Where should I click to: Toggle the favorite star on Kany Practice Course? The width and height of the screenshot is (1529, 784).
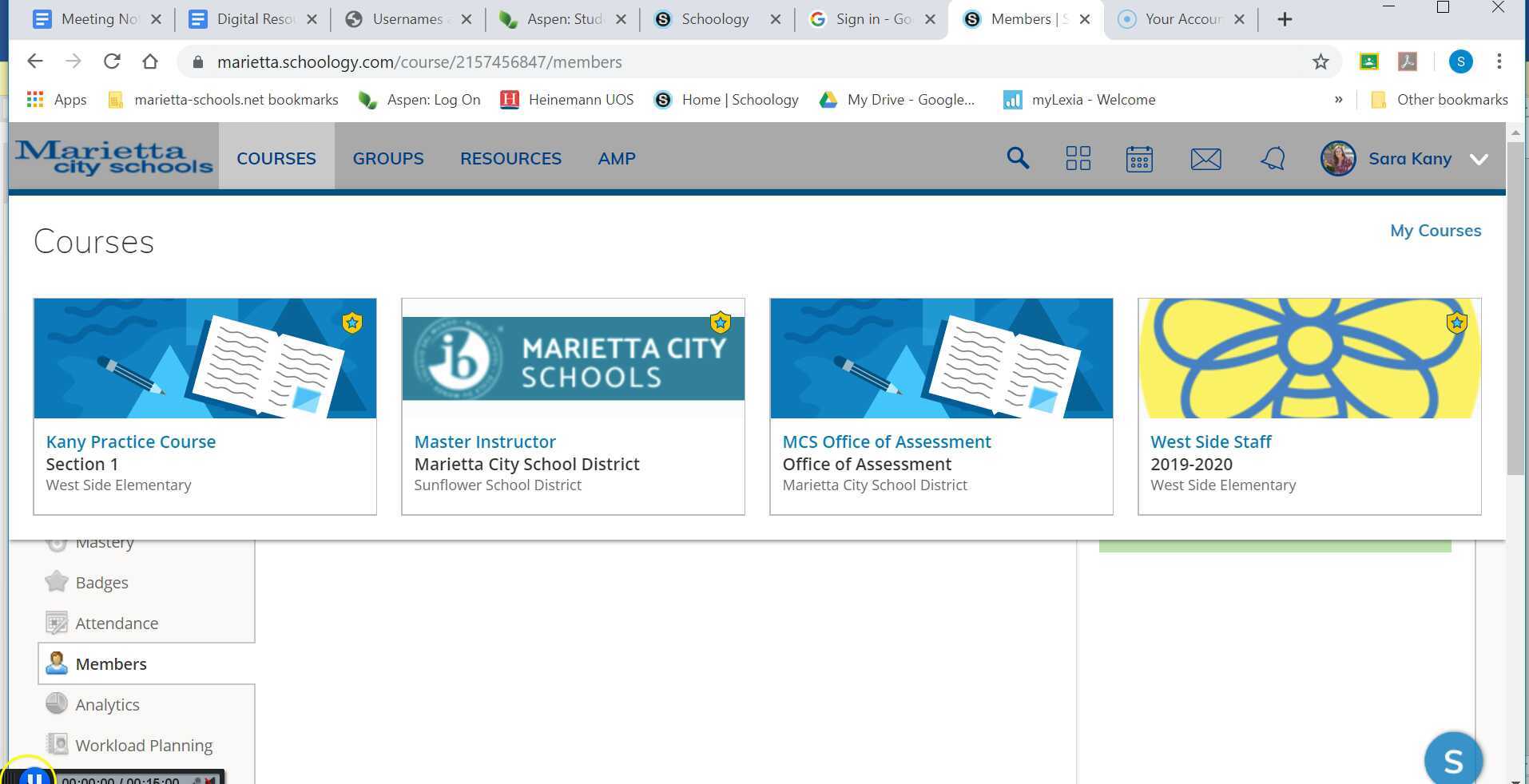click(352, 323)
